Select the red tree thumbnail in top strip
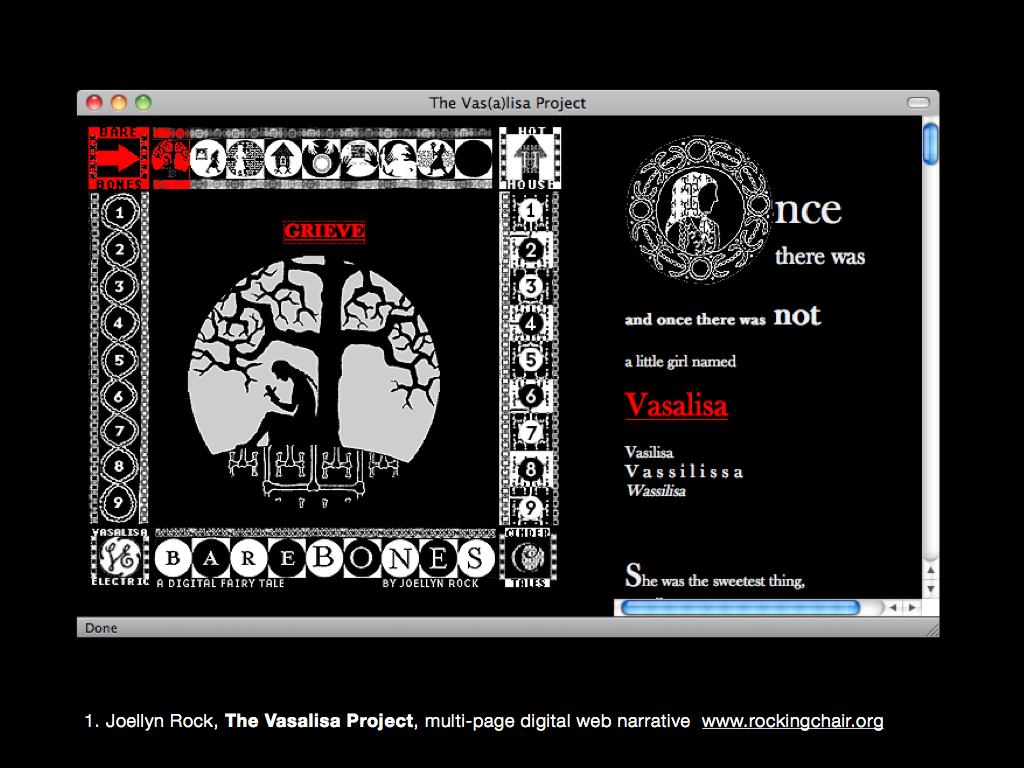1024x768 pixels. pyautogui.click(x=170, y=158)
